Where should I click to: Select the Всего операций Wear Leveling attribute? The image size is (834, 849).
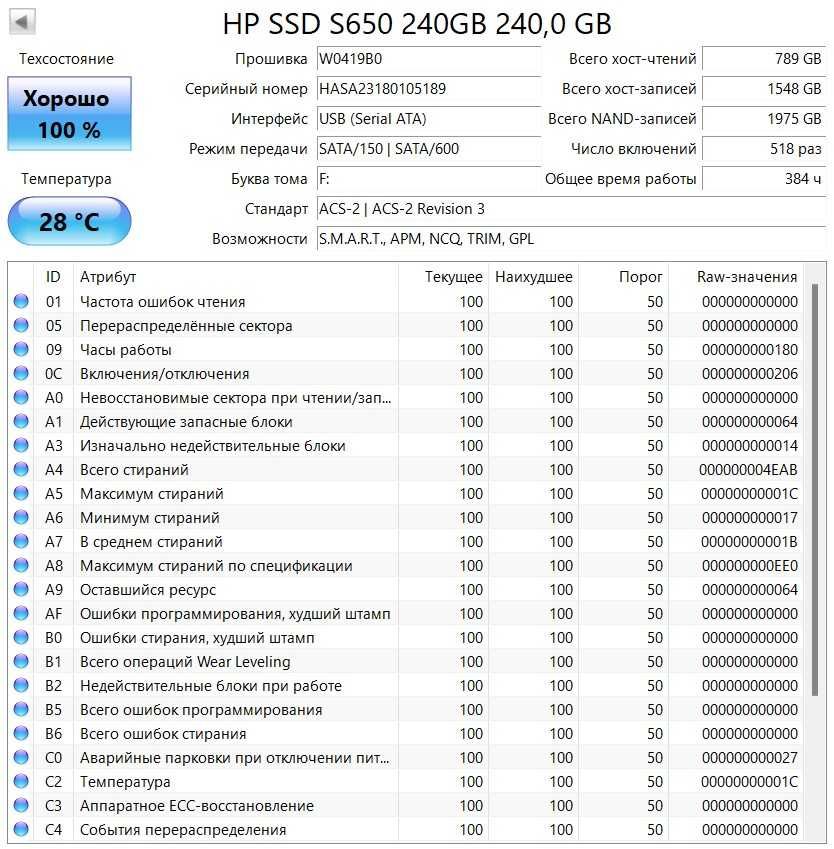click(x=406, y=662)
